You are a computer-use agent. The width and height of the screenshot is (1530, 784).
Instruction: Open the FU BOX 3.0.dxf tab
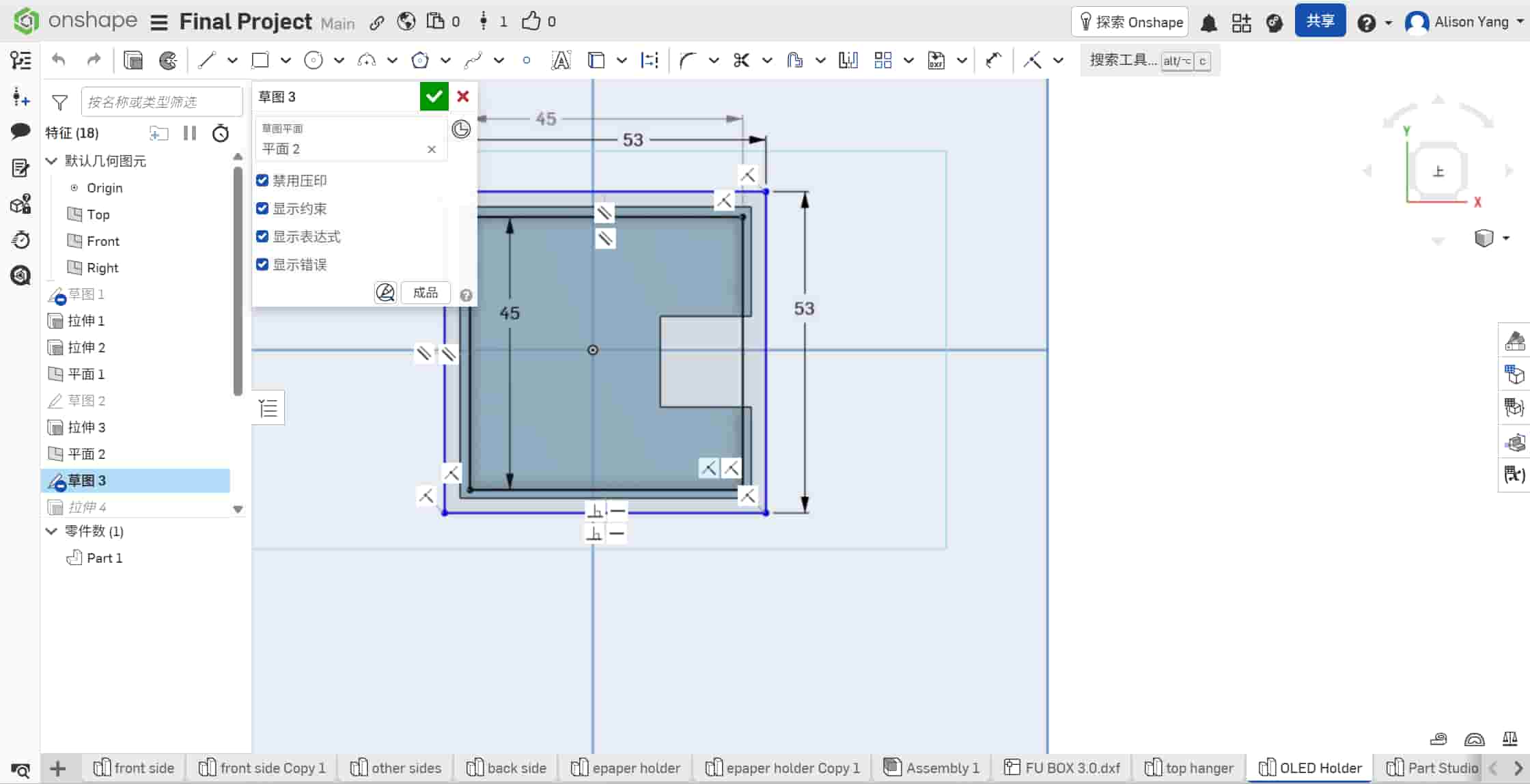click(1062, 768)
